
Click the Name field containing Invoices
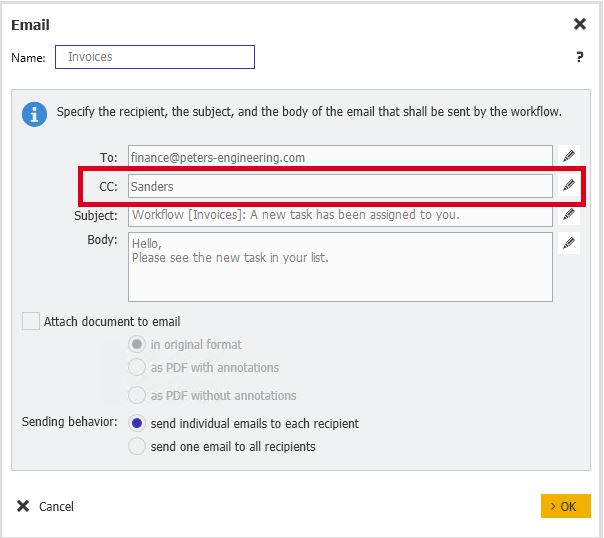155,57
